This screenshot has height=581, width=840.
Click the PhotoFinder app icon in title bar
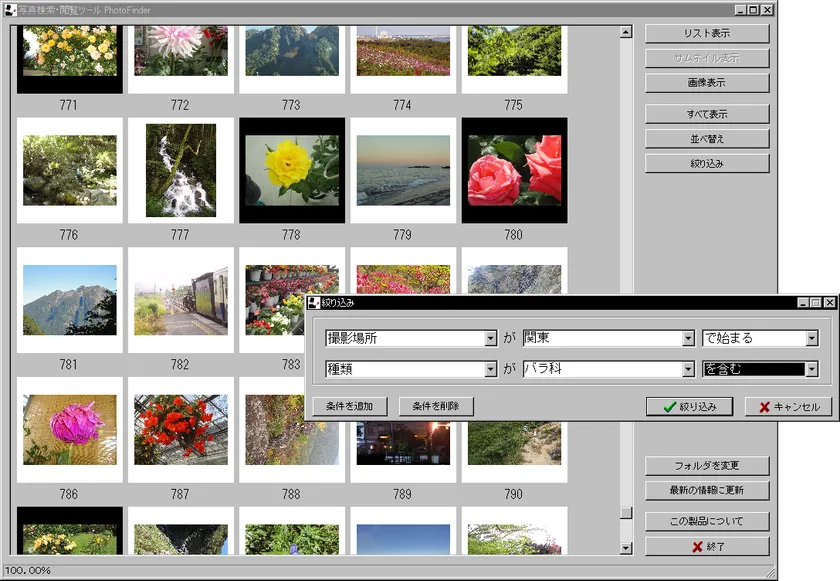(9, 9)
